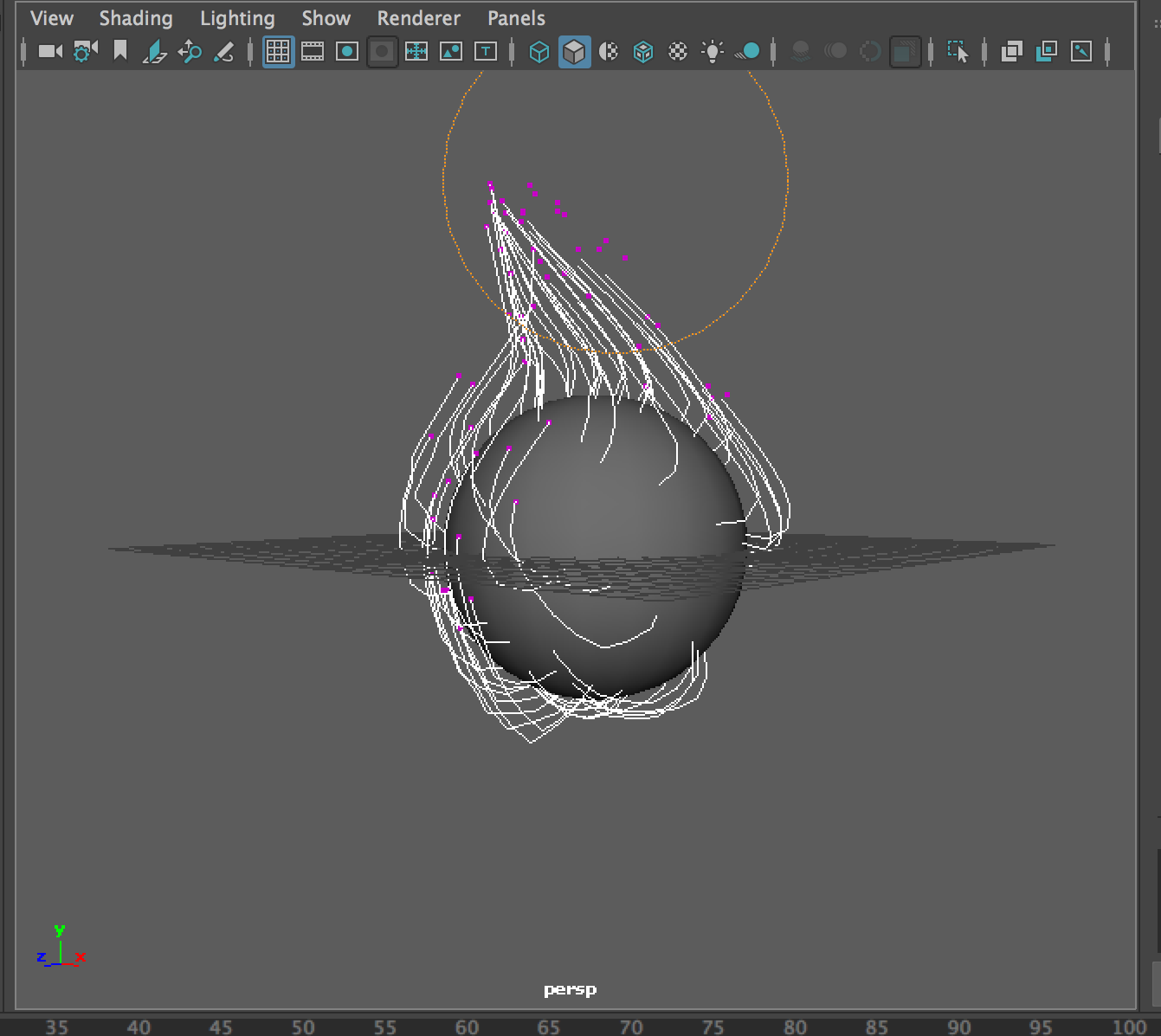Click the persp camera name label
Image resolution: width=1161 pixels, height=1036 pixels.
(570, 989)
